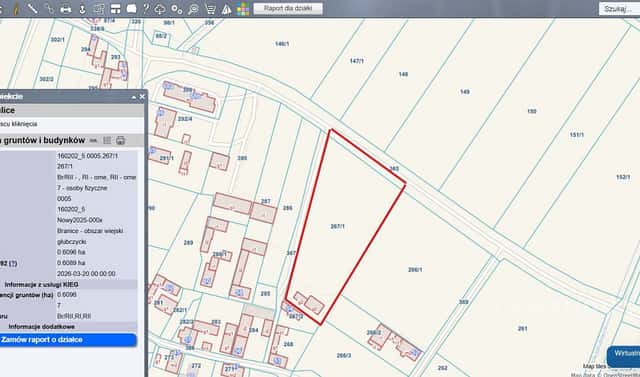This screenshot has height=377, width=640.
Task: Click the speech-bubble shaped icon in toolbar
Action: (131, 9)
